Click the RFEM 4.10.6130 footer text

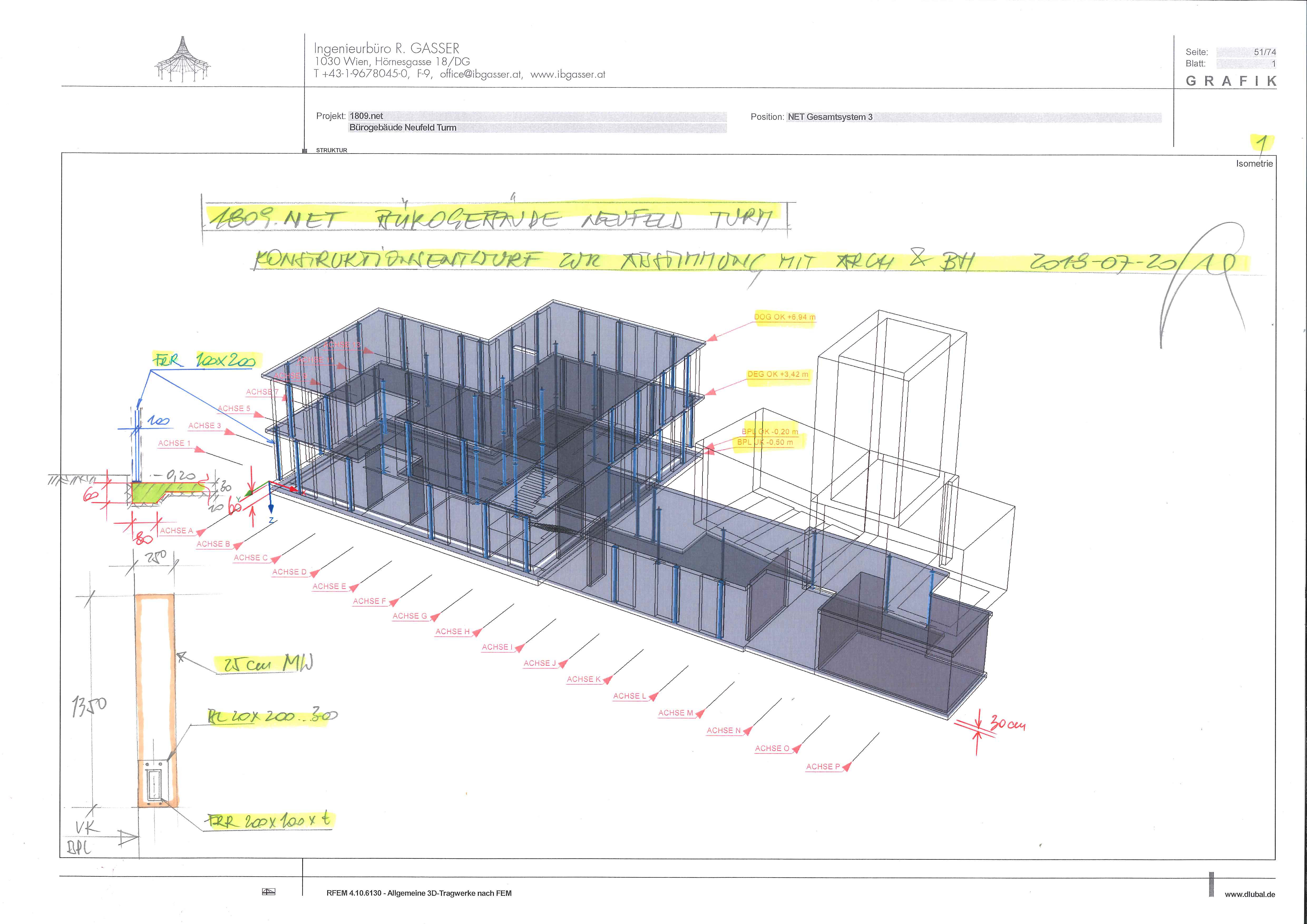click(x=419, y=893)
